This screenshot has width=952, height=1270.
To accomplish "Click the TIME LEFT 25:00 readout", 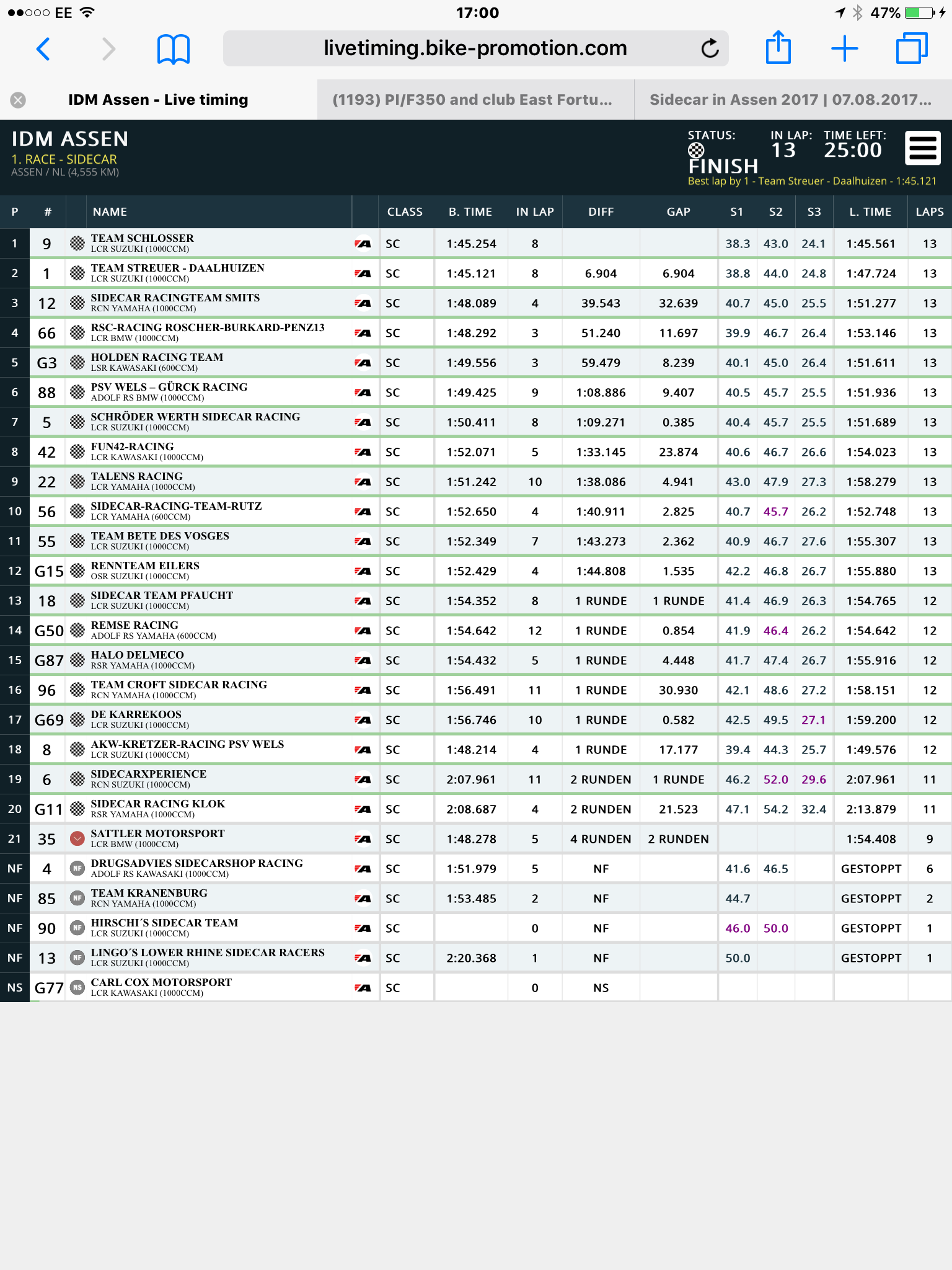I will [x=853, y=150].
